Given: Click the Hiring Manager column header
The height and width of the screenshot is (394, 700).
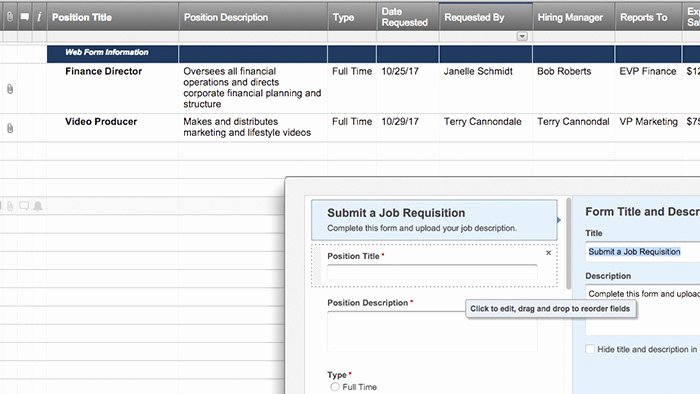Looking at the screenshot, I should [x=574, y=17].
